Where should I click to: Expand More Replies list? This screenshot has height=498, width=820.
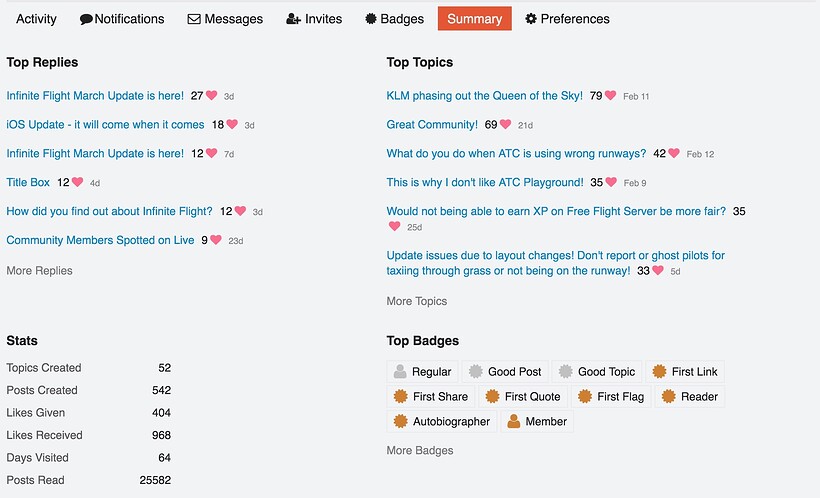point(39,271)
